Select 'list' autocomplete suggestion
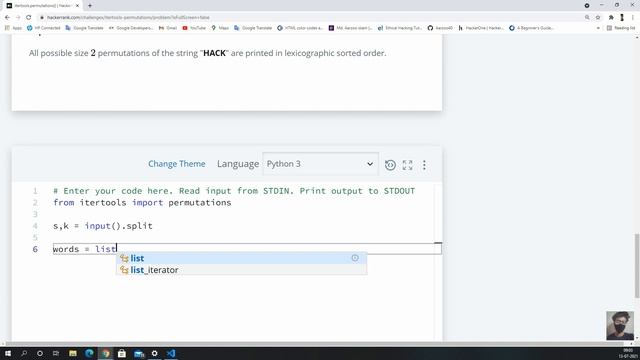 241,258
